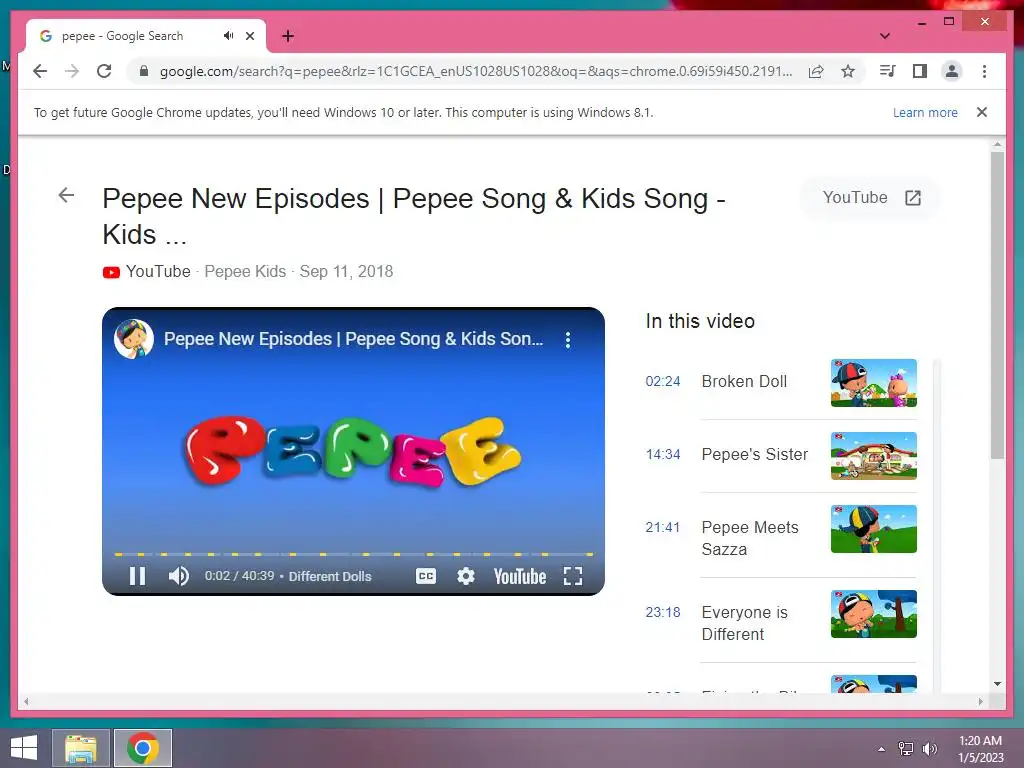Click the browser Forward button
The width and height of the screenshot is (1024, 768).
(72, 71)
